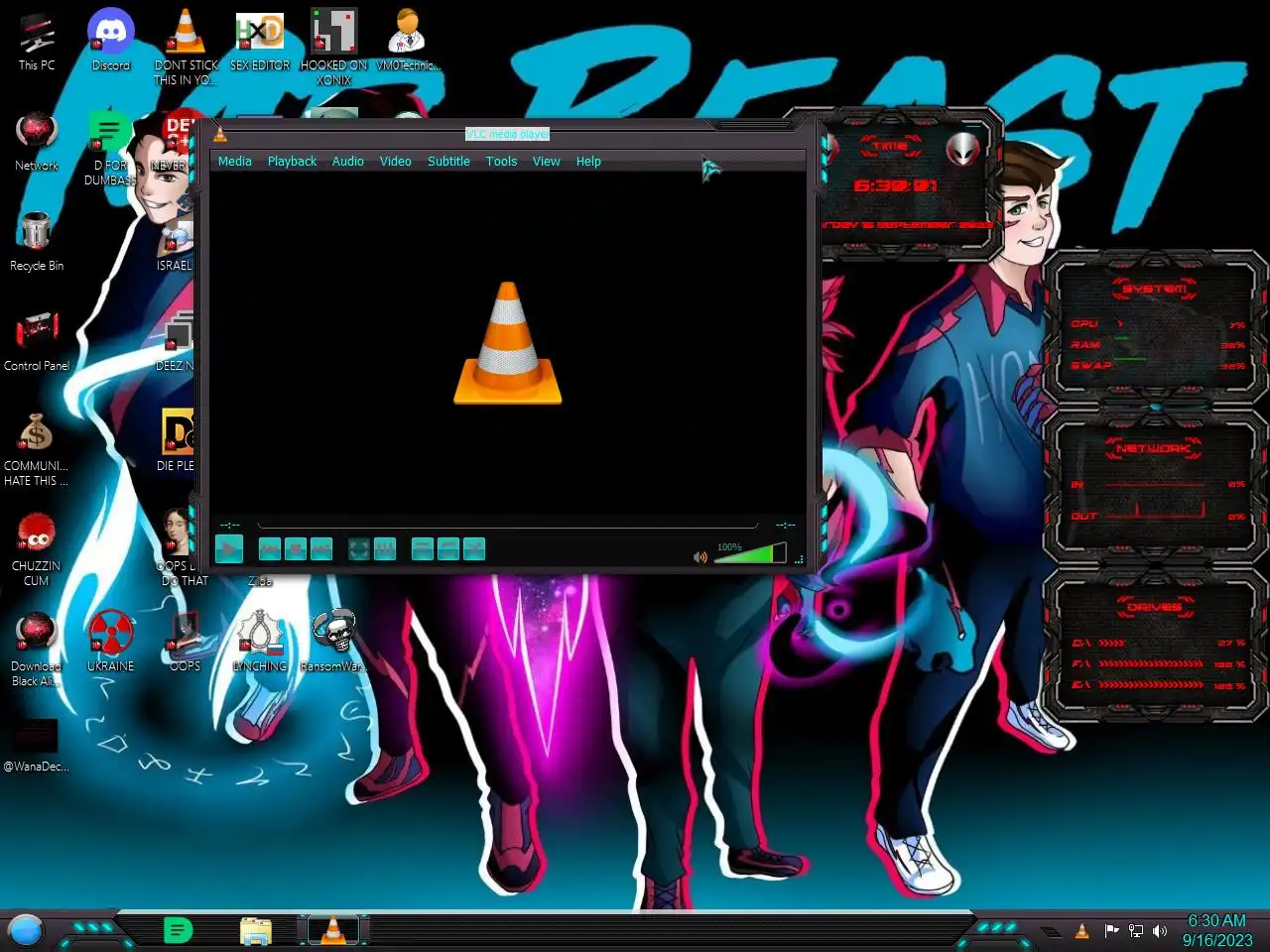Open the taskbar volume tray icon
Image resolution: width=1270 pixels, height=952 pixels.
click(x=1160, y=931)
